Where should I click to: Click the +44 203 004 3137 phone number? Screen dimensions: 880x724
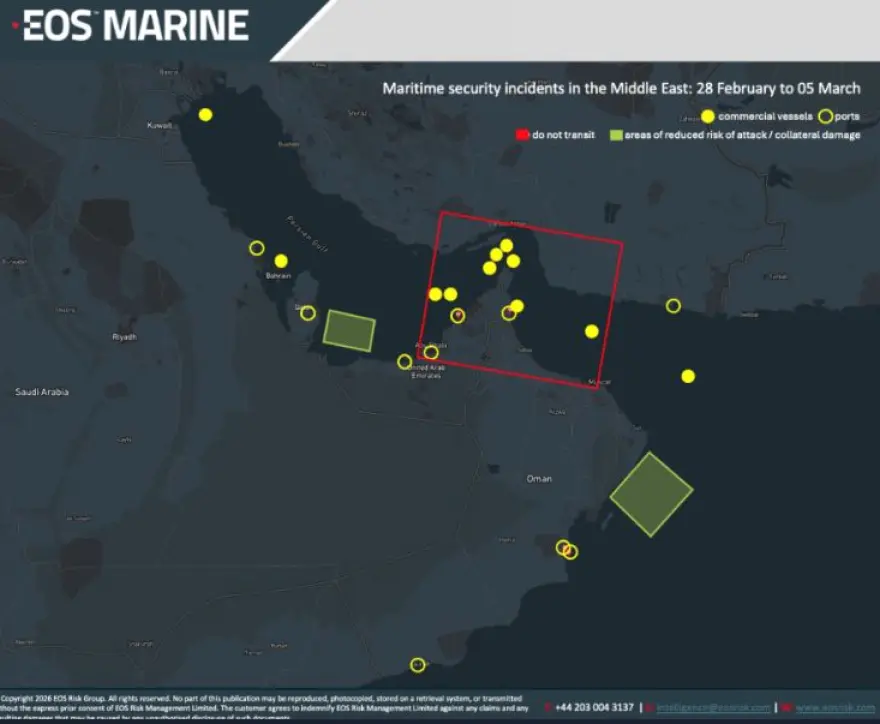tap(594, 707)
